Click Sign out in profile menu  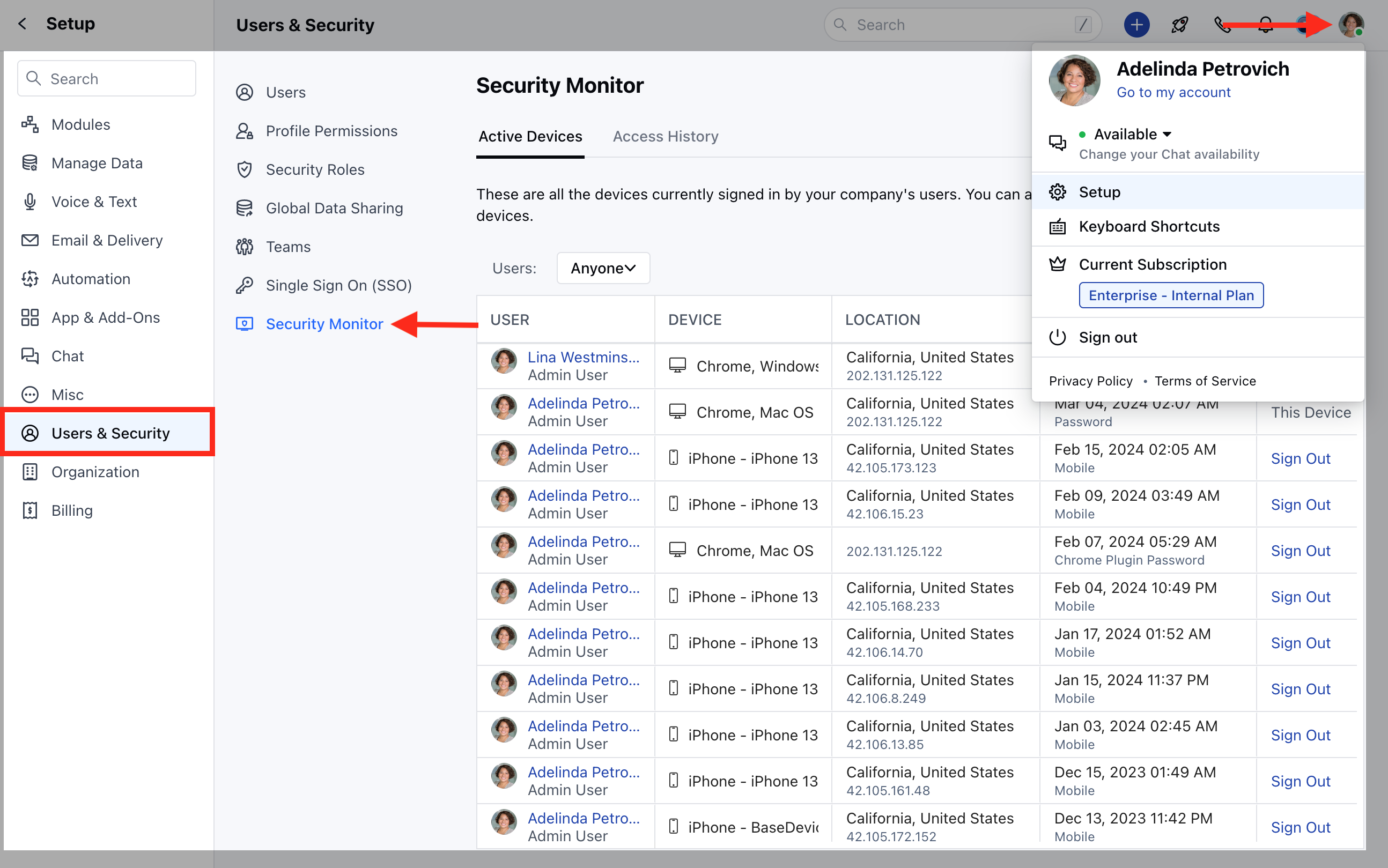tap(1107, 338)
